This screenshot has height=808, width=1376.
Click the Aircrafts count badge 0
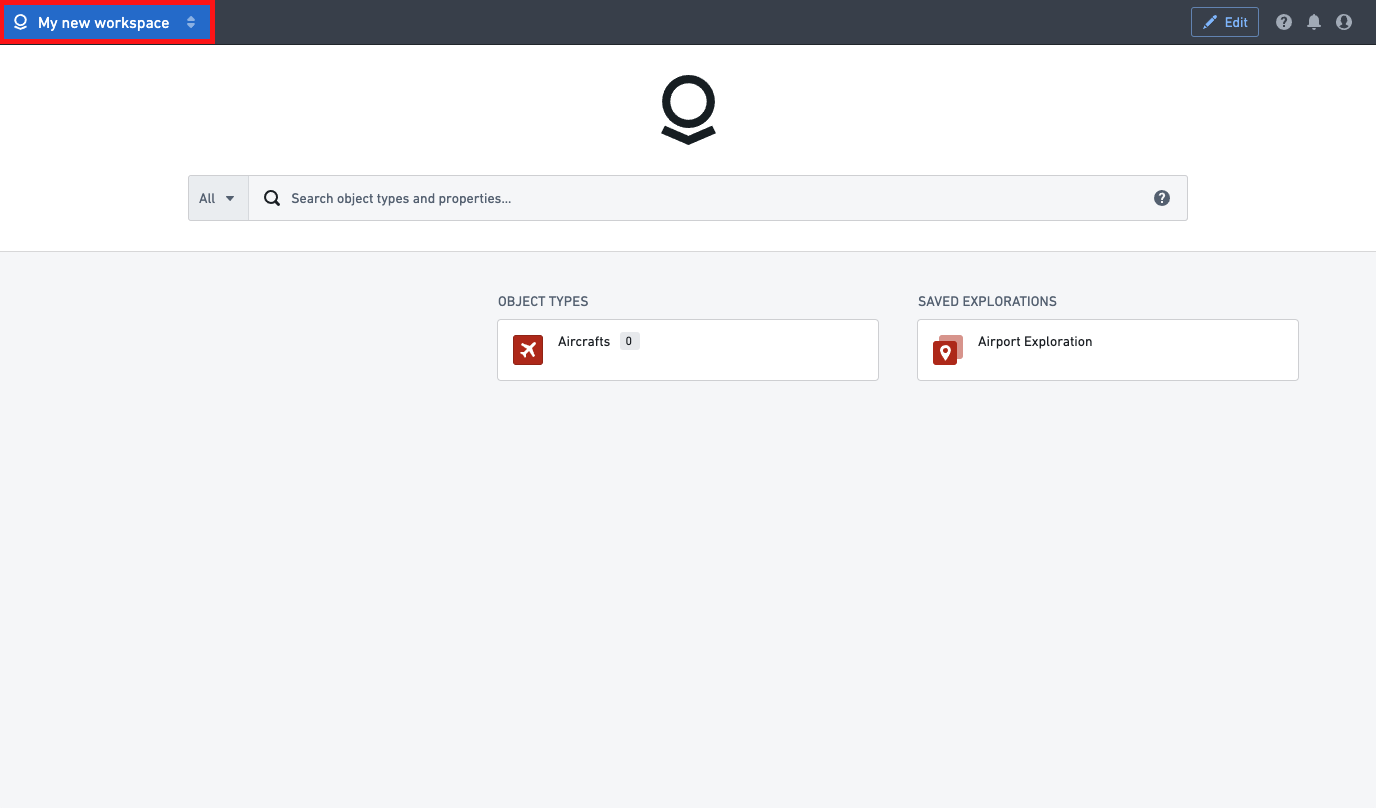coord(629,341)
